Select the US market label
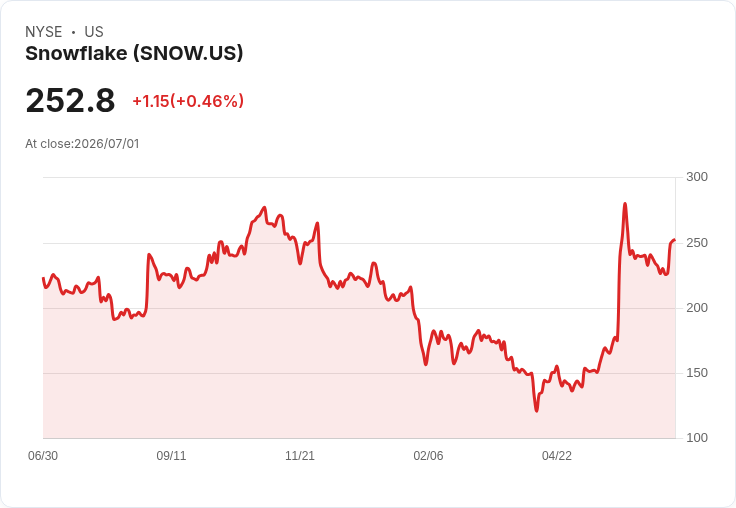The width and height of the screenshot is (736, 508). click(94, 32)
